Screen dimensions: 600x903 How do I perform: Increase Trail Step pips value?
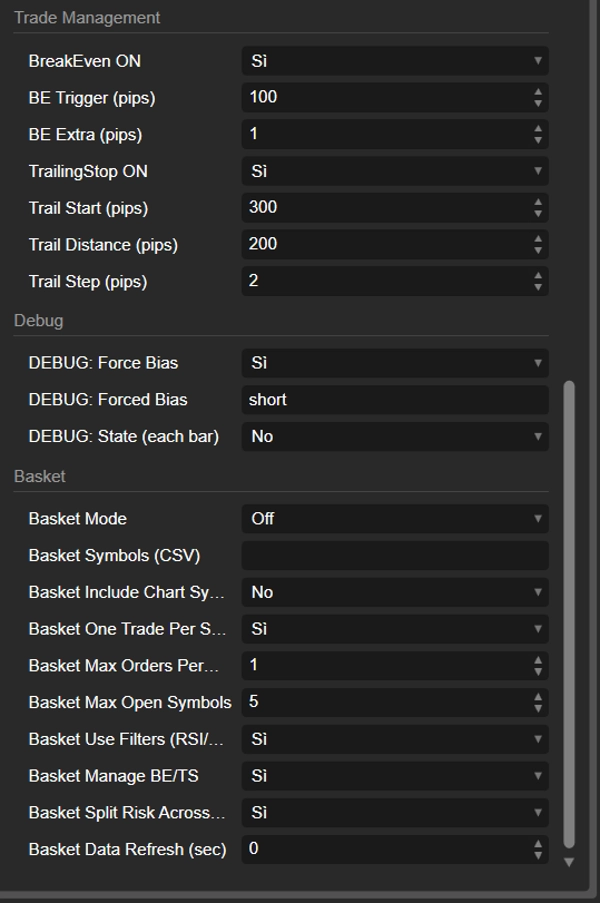pos(538,275)
